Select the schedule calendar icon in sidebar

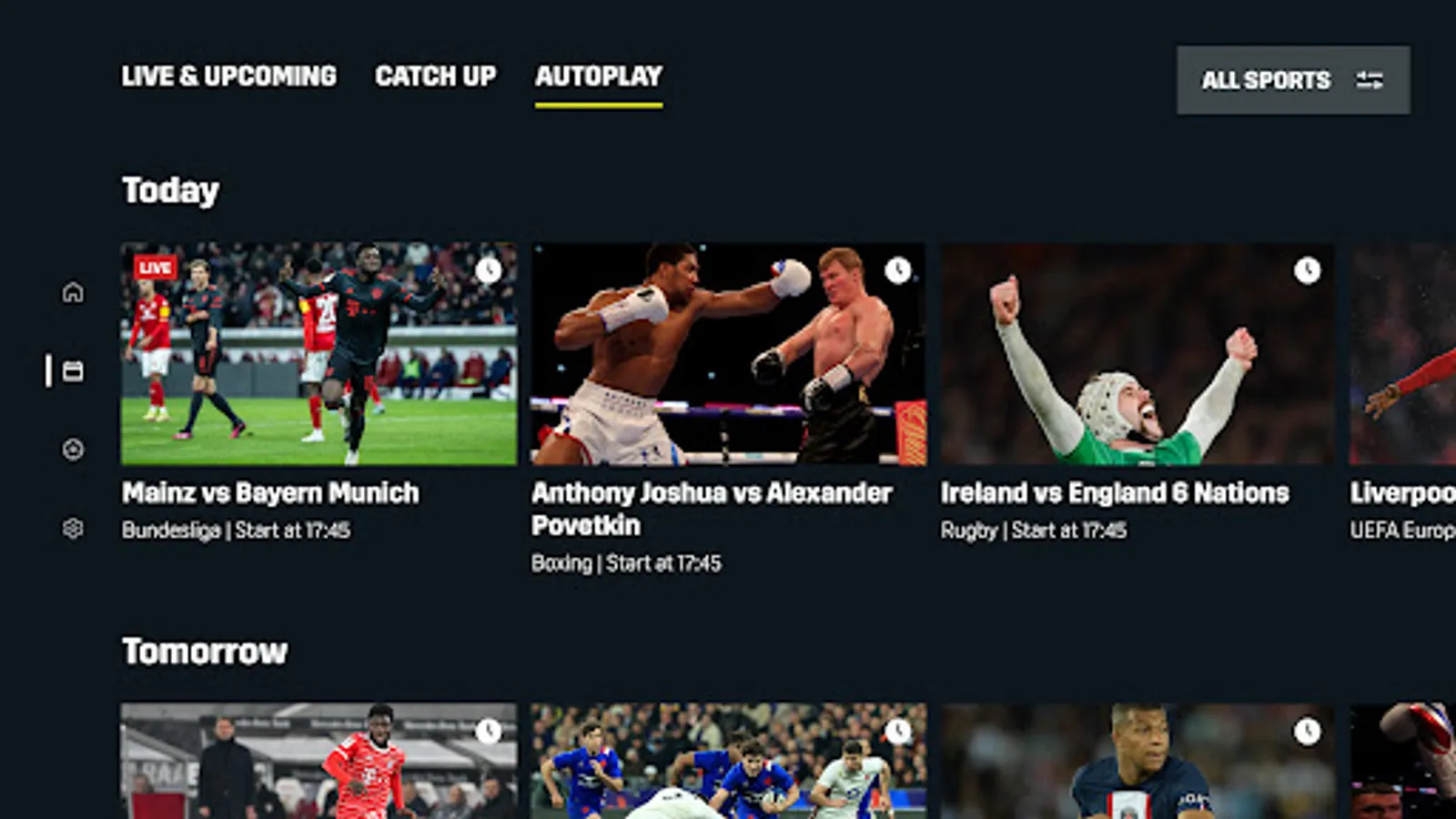point(73,370)
